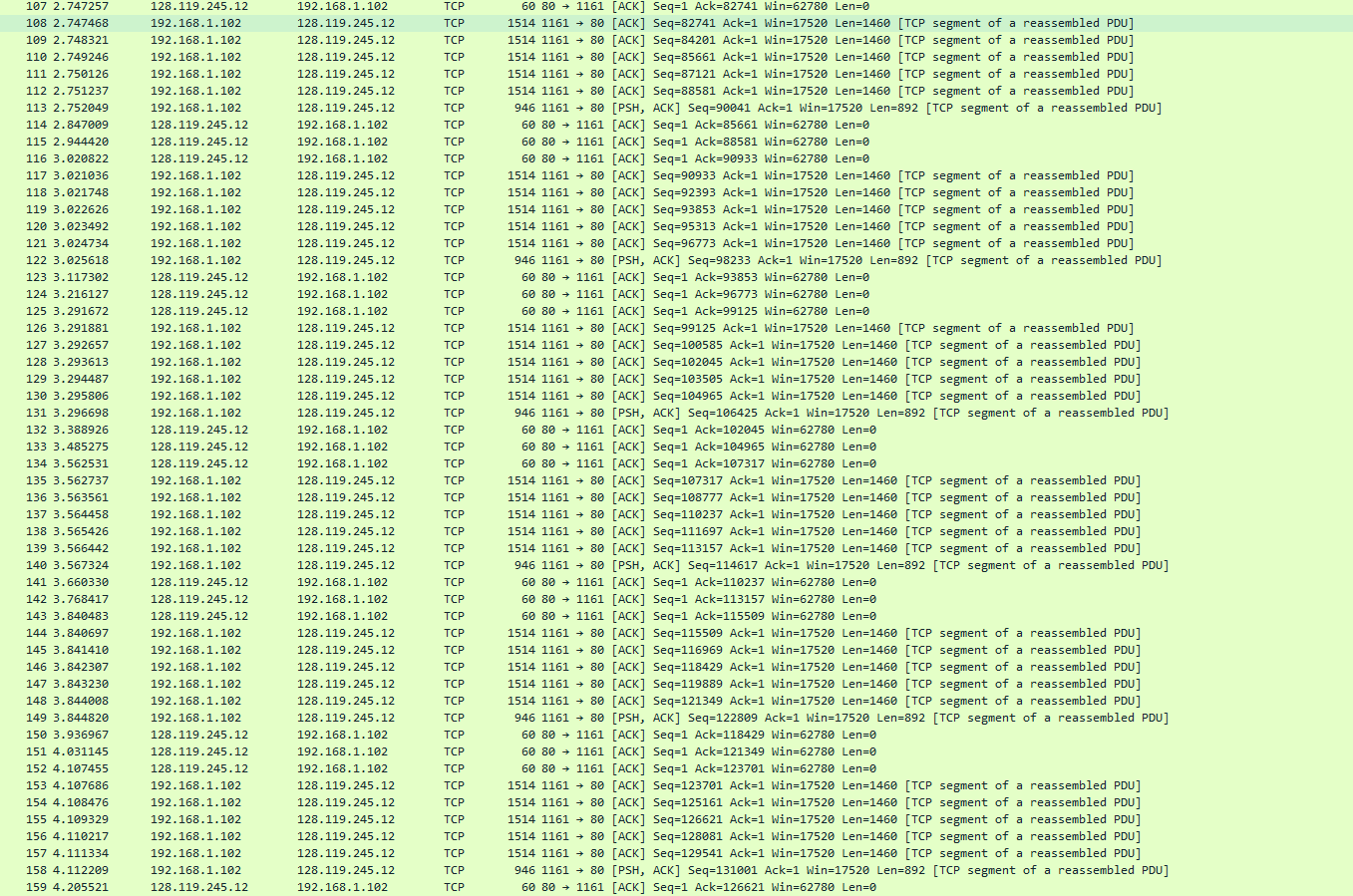Select packet 159 at the bottom

[x=399, y=886]
